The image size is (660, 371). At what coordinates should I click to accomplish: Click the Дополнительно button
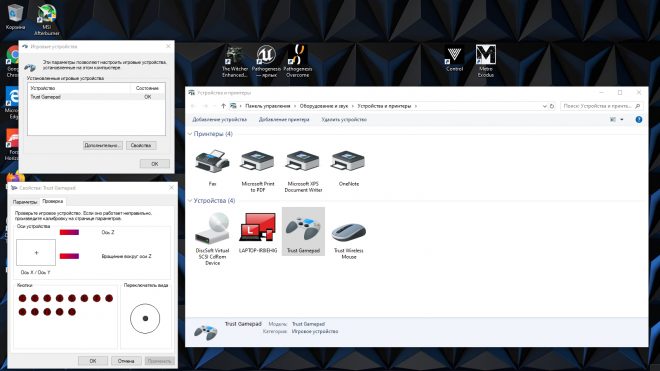(103, 145)
